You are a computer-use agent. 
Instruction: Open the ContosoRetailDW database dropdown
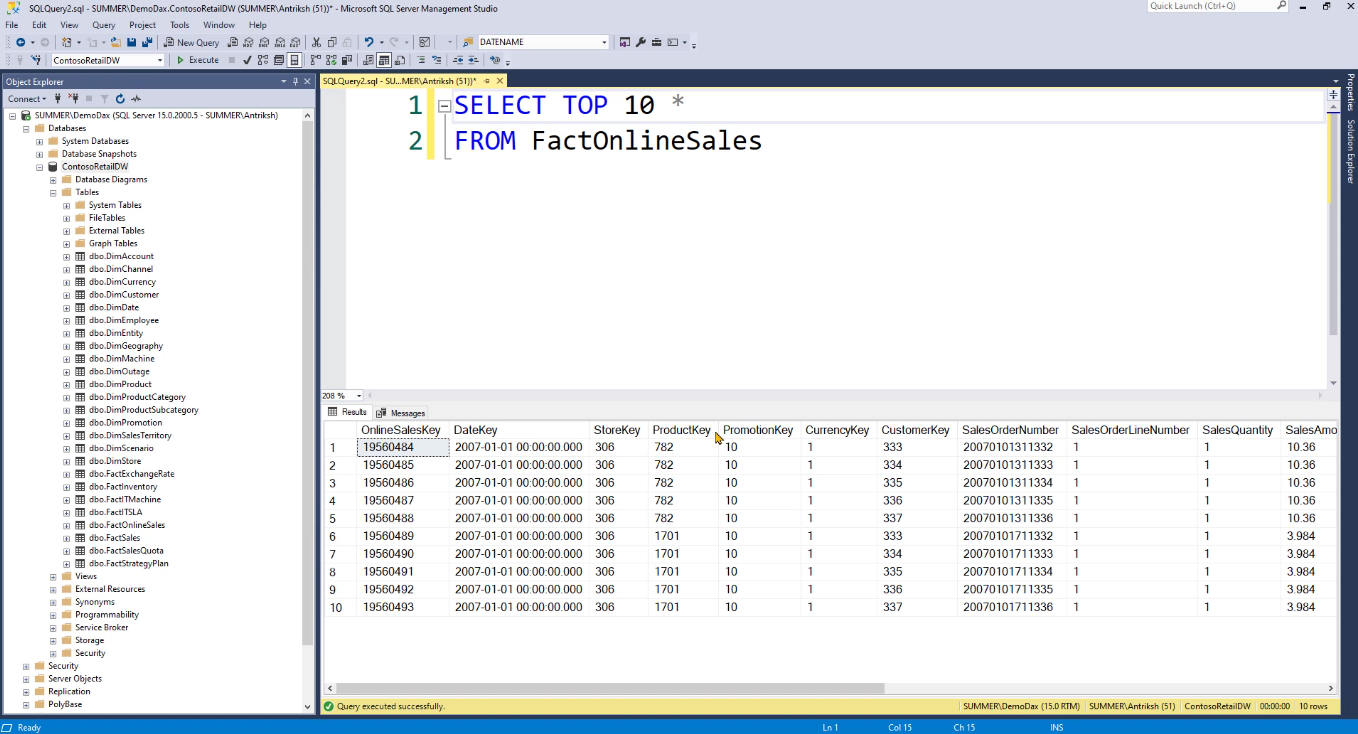pyautogui.click(x=160, y=60)
